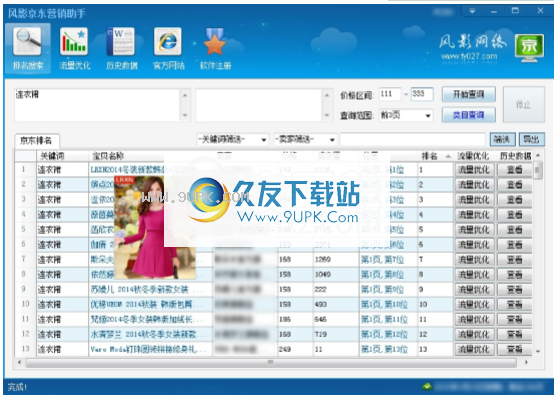This screenshot has width=555, height=400.
Task: Click the 导出 export button
Action: click(x=531, y=139)
